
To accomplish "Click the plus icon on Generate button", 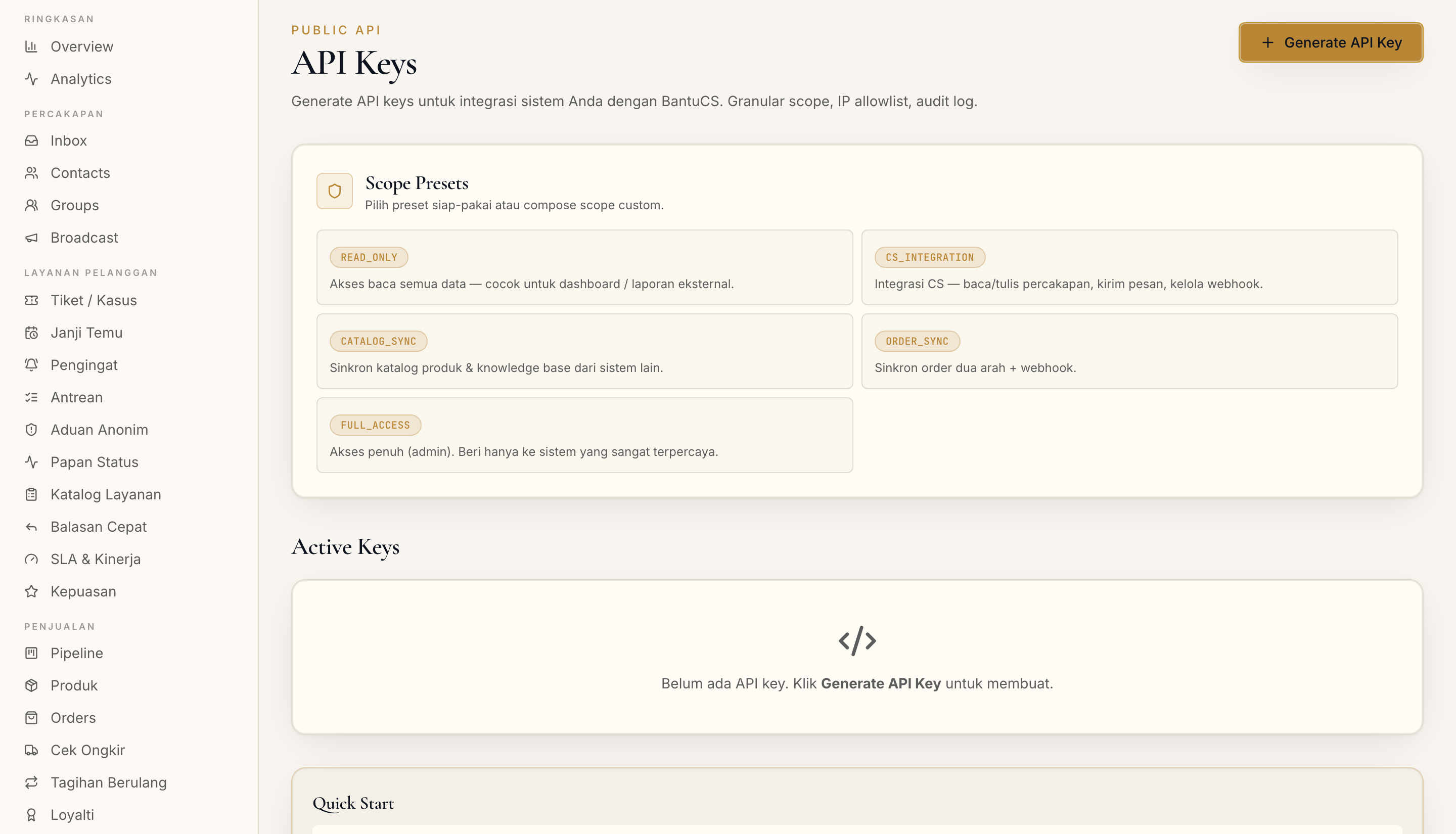I will [x=1267, y=42].
